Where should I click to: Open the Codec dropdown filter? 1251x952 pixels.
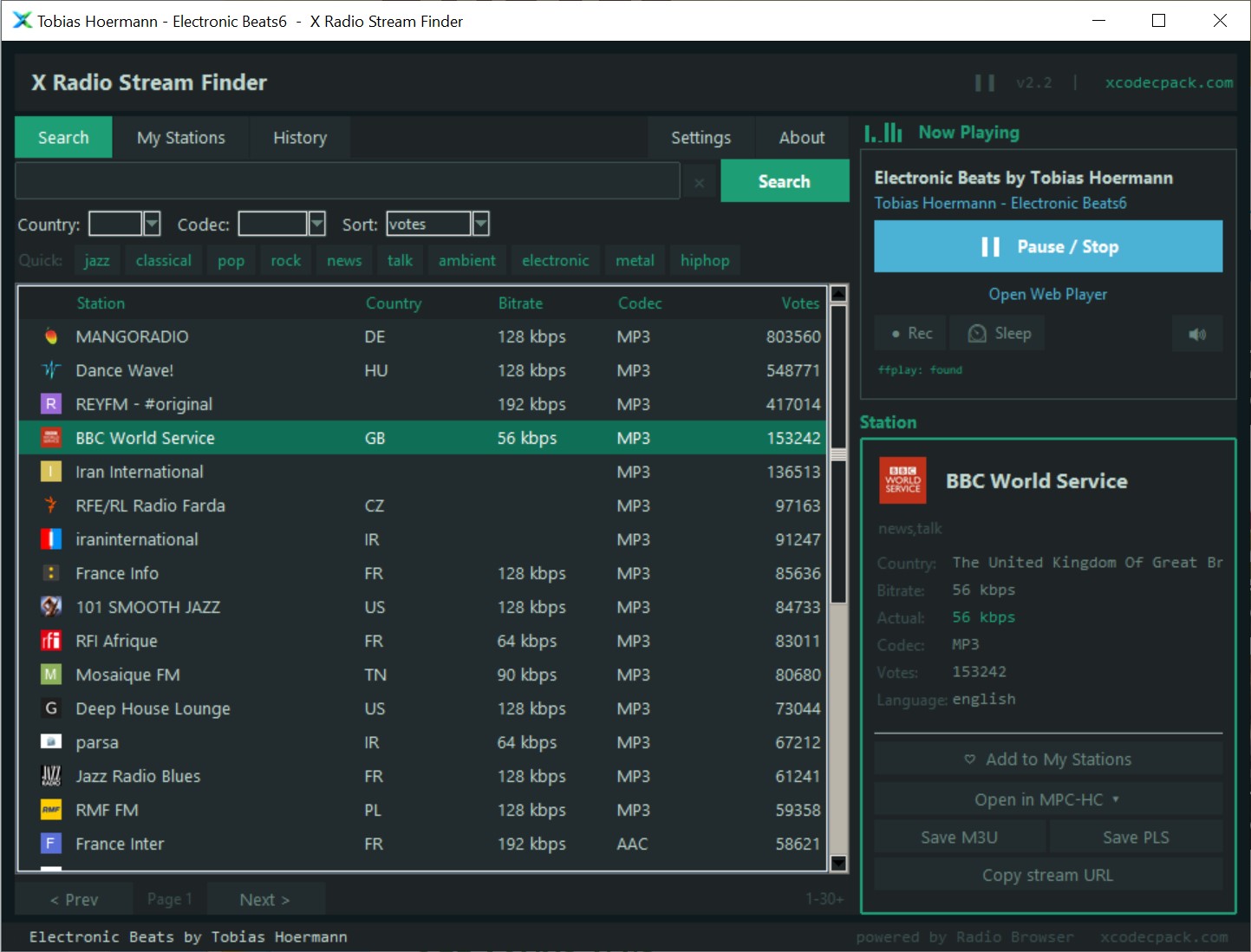[316, 224]
